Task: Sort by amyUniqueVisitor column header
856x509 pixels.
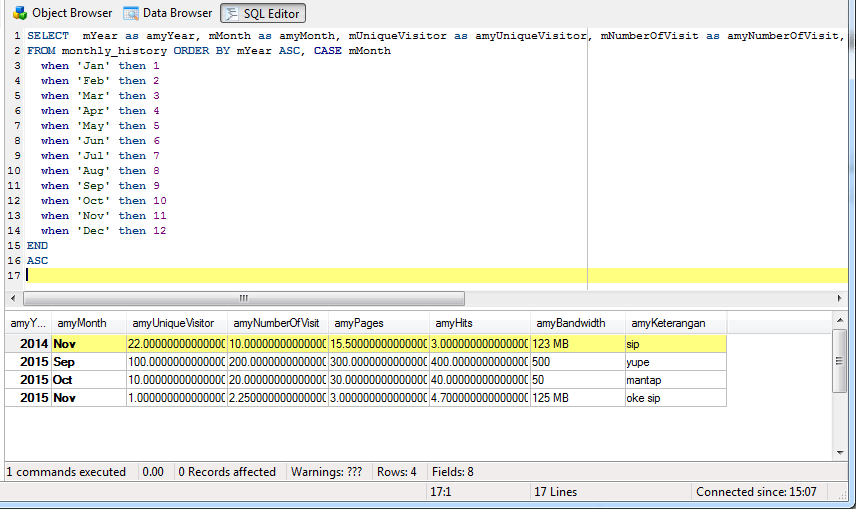Action: pyautogui.click(x=177, y=323)
